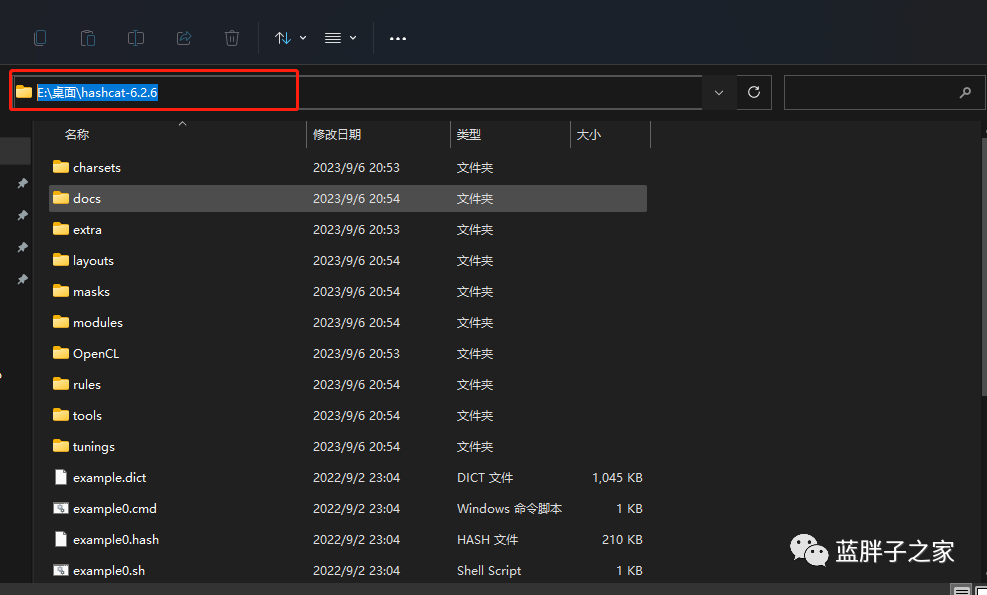The width and height of the screenshot is (987, 595).
Task: Click the address bar folder icon
Action: [24, 92]
